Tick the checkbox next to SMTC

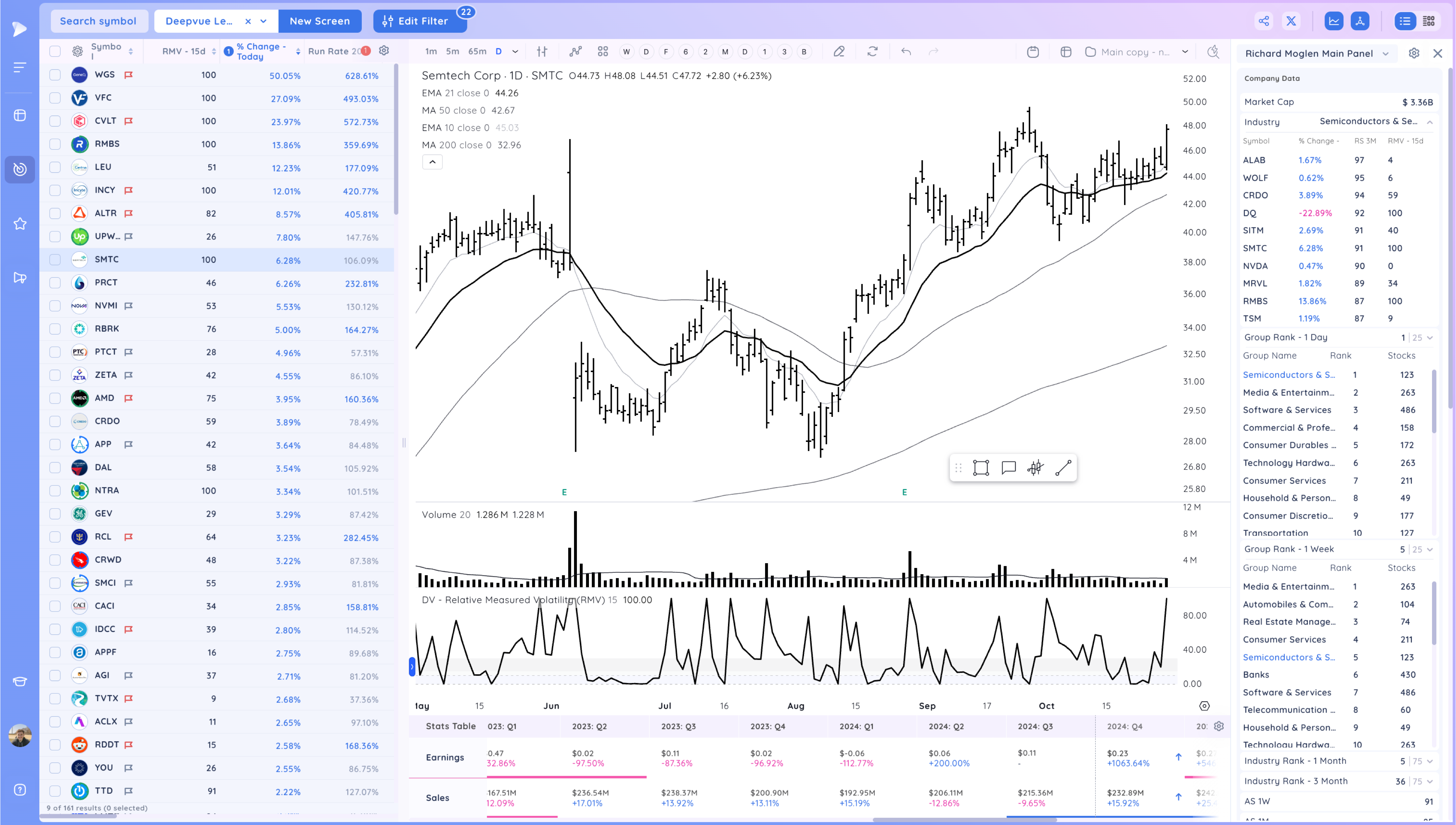[x=55, y=260]
